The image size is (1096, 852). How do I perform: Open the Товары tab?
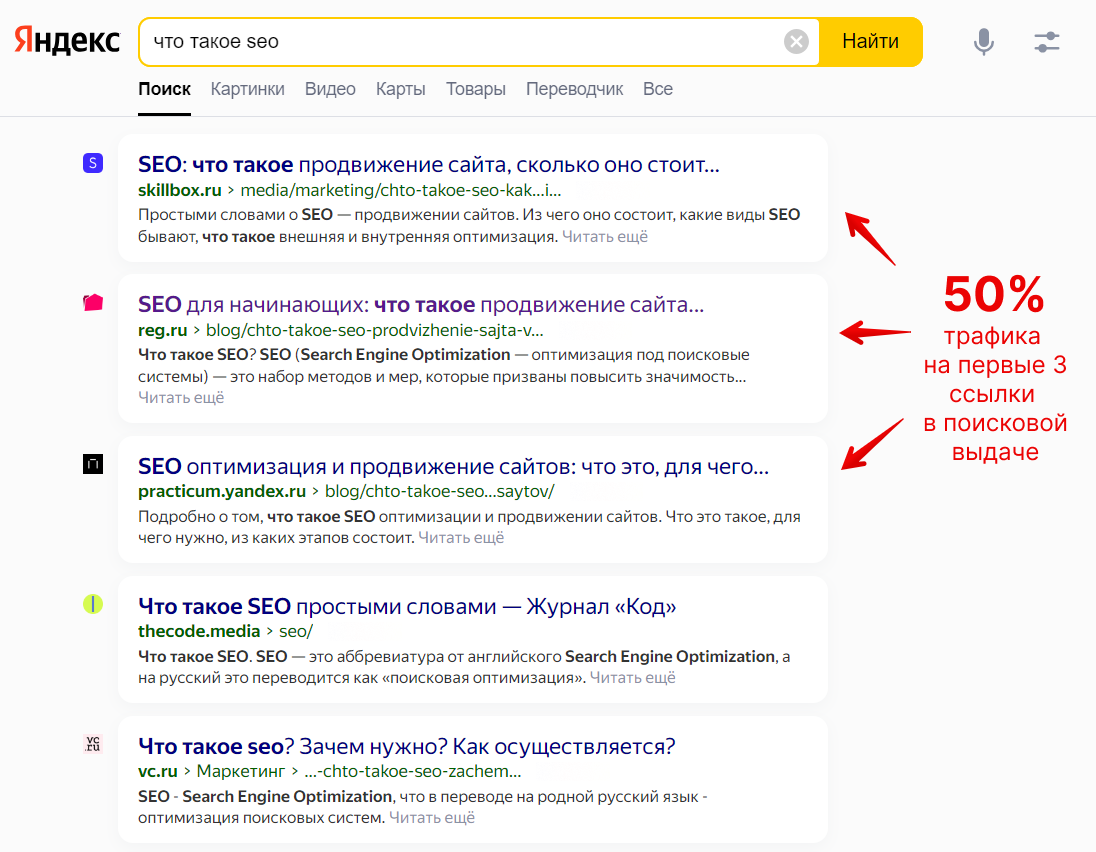pyautogui.click(x=476, y=89)
